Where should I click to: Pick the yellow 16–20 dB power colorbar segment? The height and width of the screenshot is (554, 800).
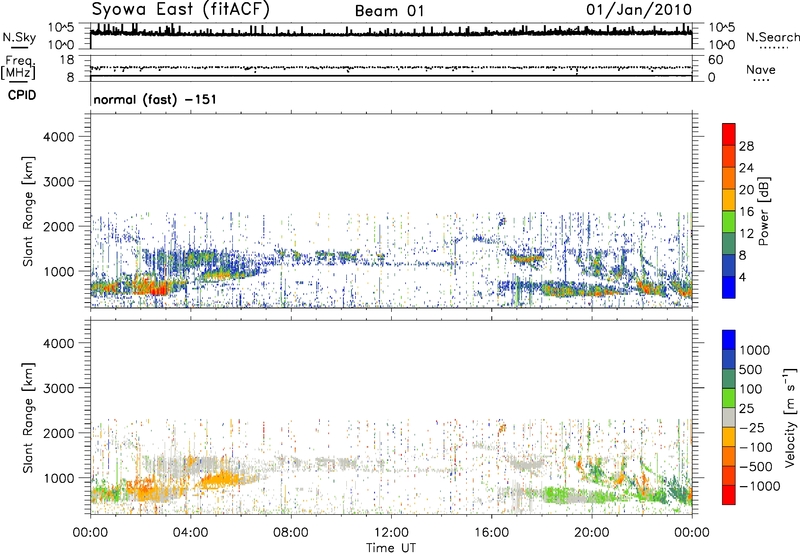pos(729,200)
